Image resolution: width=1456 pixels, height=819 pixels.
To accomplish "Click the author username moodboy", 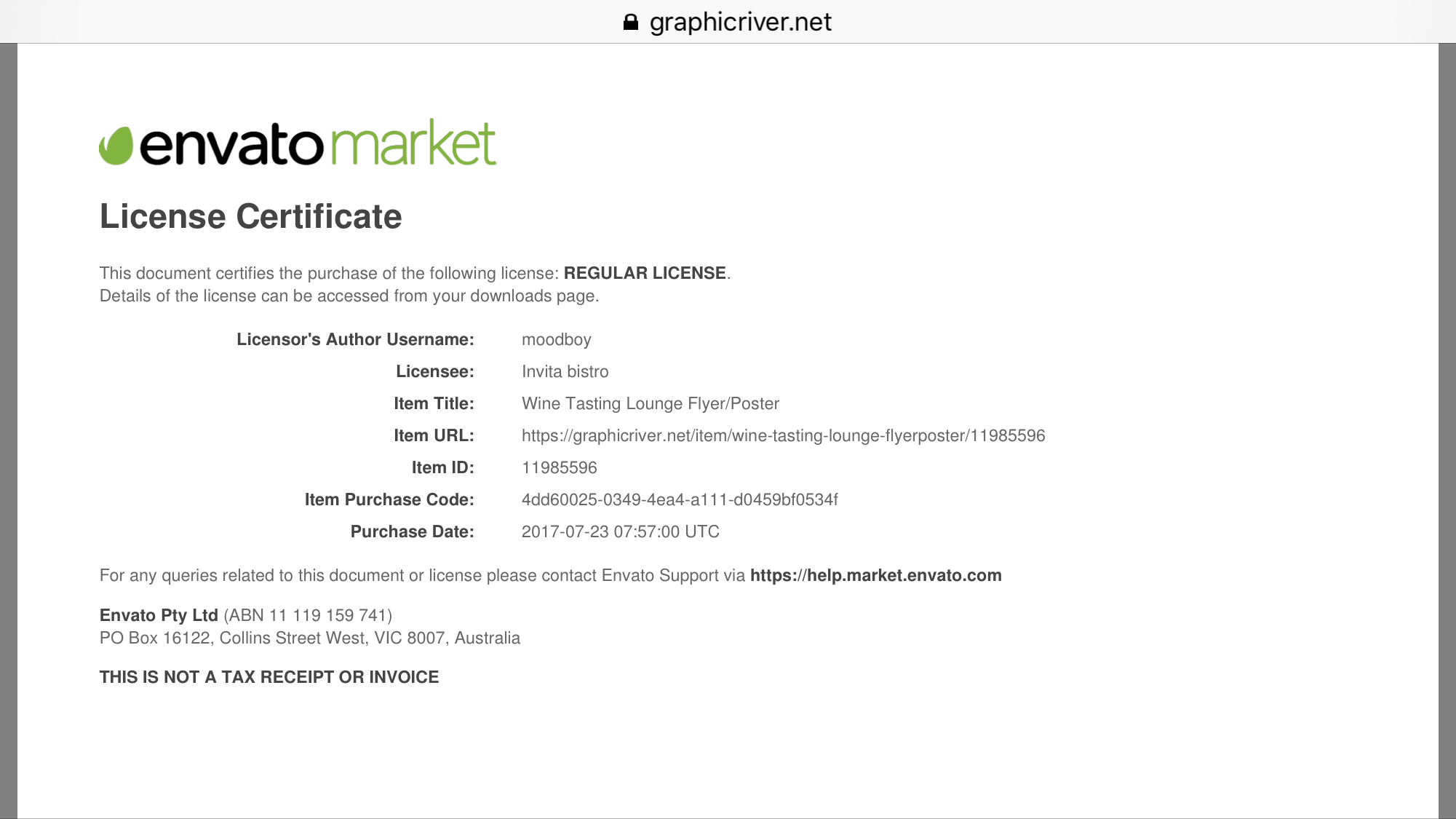I will point(556,339).
